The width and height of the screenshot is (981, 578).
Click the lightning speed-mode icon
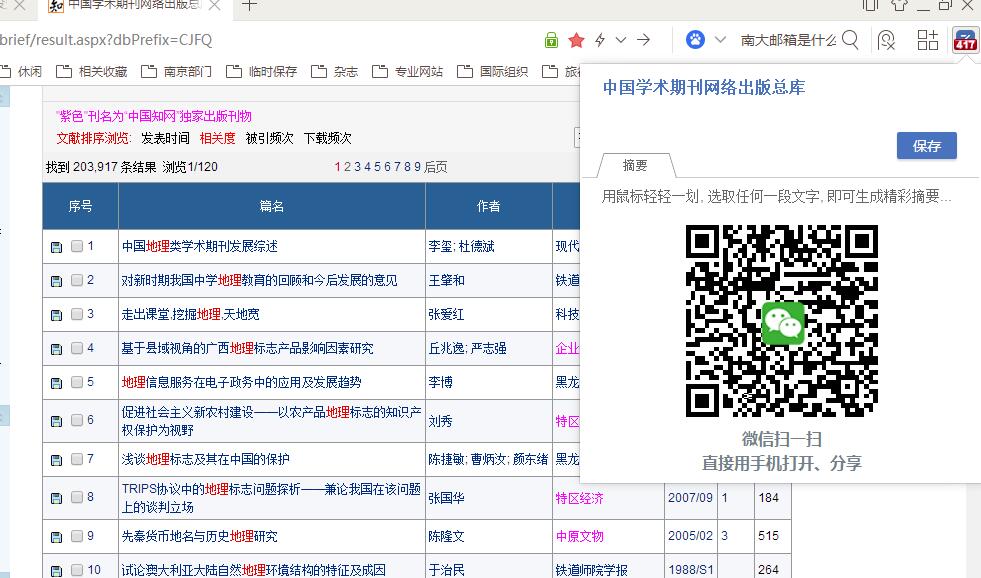point(600,40)
